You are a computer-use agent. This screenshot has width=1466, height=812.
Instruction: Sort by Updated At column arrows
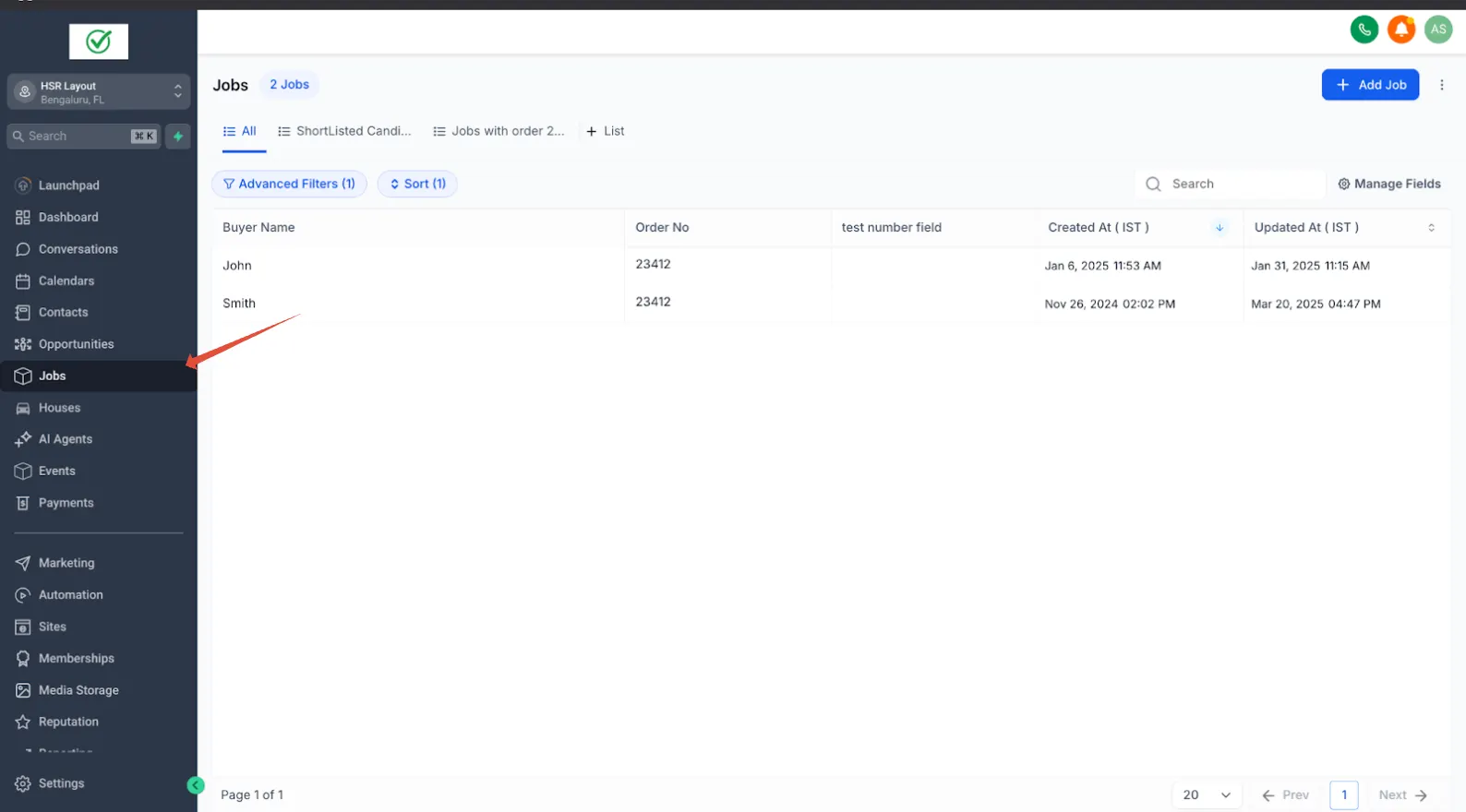[x=1431, y=228]
